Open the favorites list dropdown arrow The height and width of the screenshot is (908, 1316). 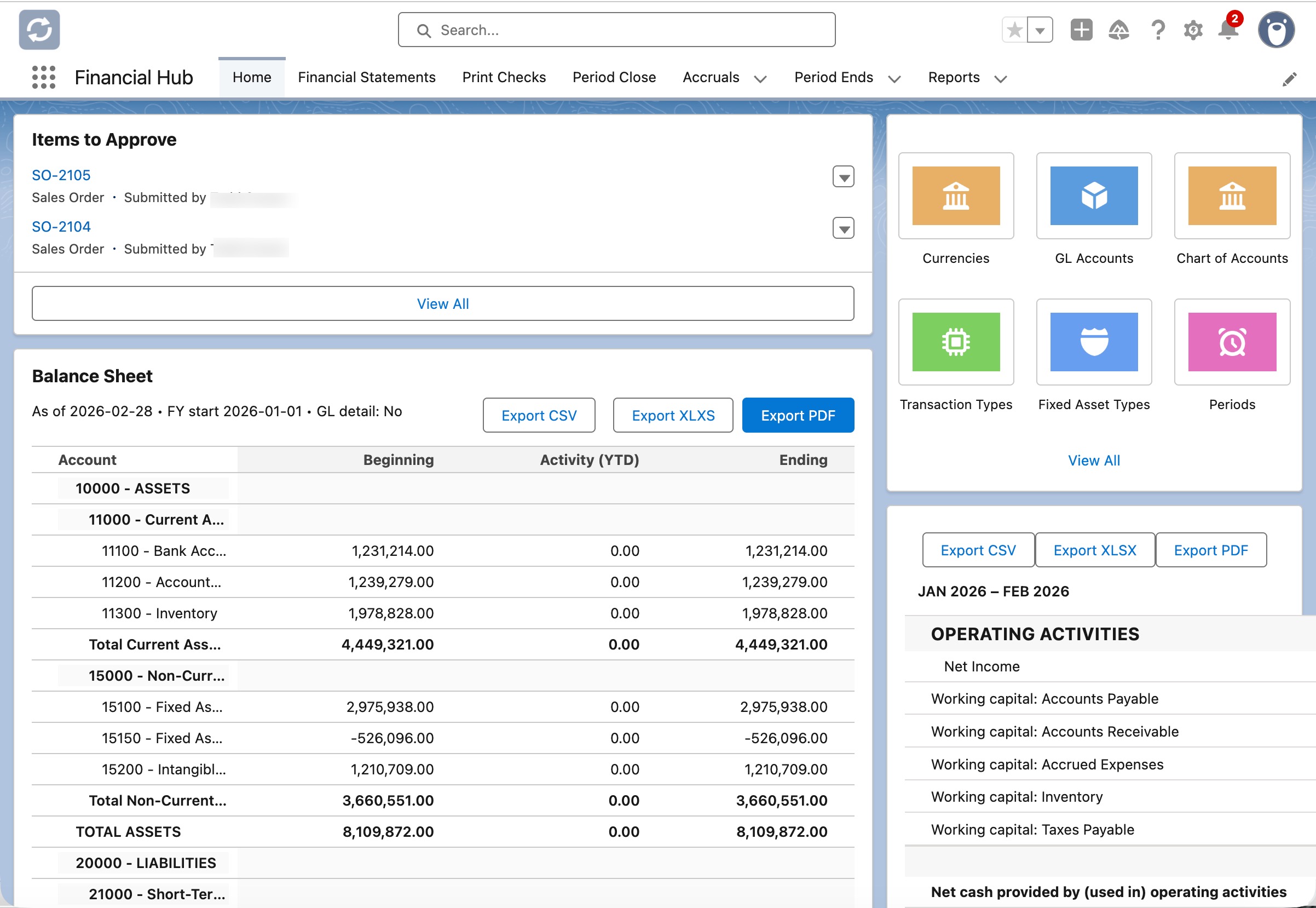tap(1041, 29)
